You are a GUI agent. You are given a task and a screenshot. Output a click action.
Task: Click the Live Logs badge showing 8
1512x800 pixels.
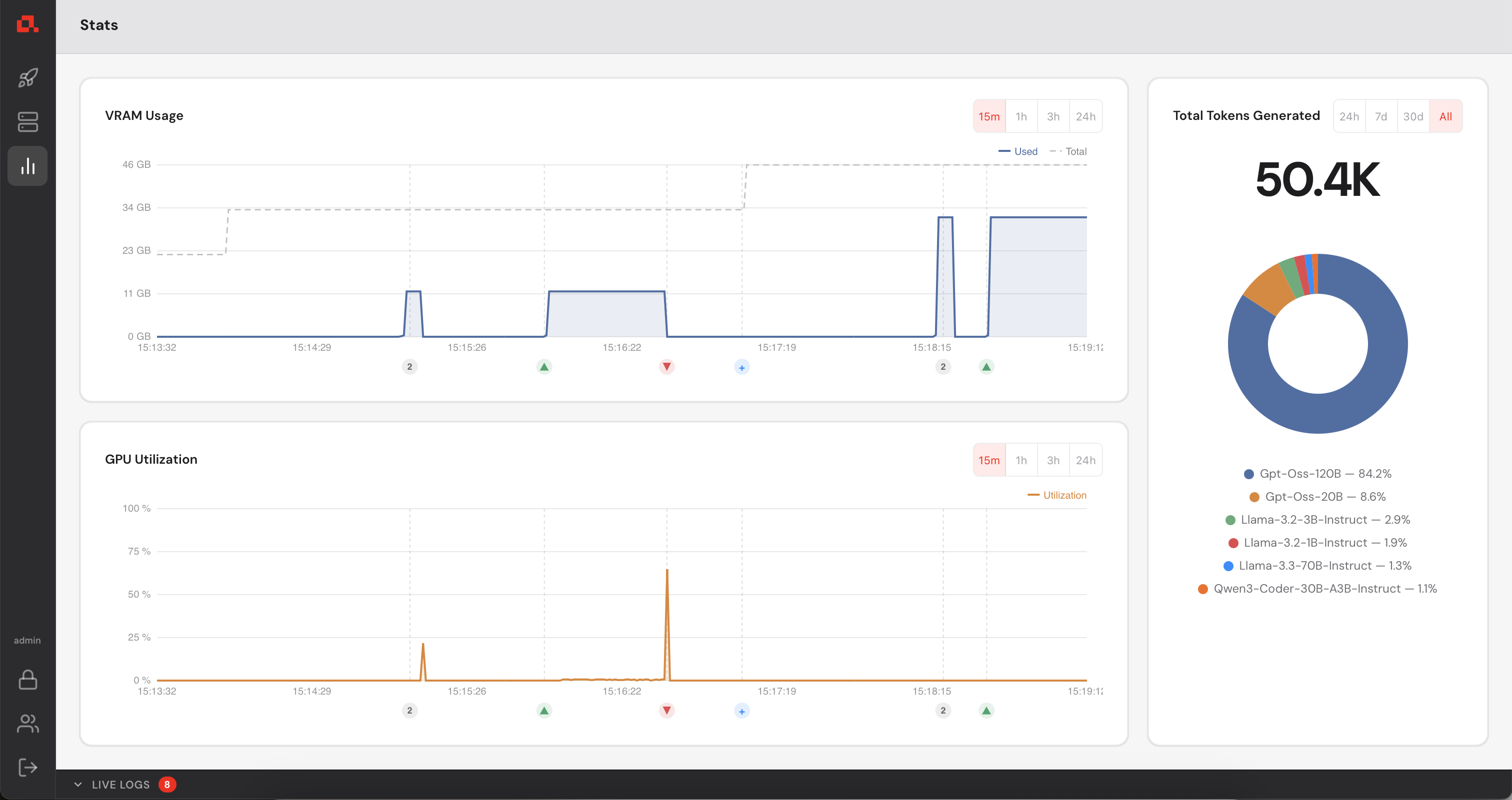(166, 784)
